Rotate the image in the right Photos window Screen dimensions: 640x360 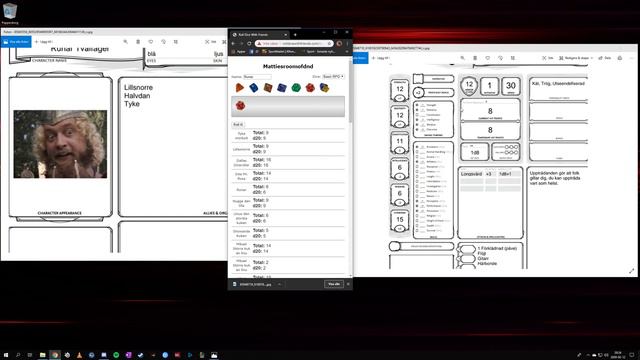(x=500, y=58)
